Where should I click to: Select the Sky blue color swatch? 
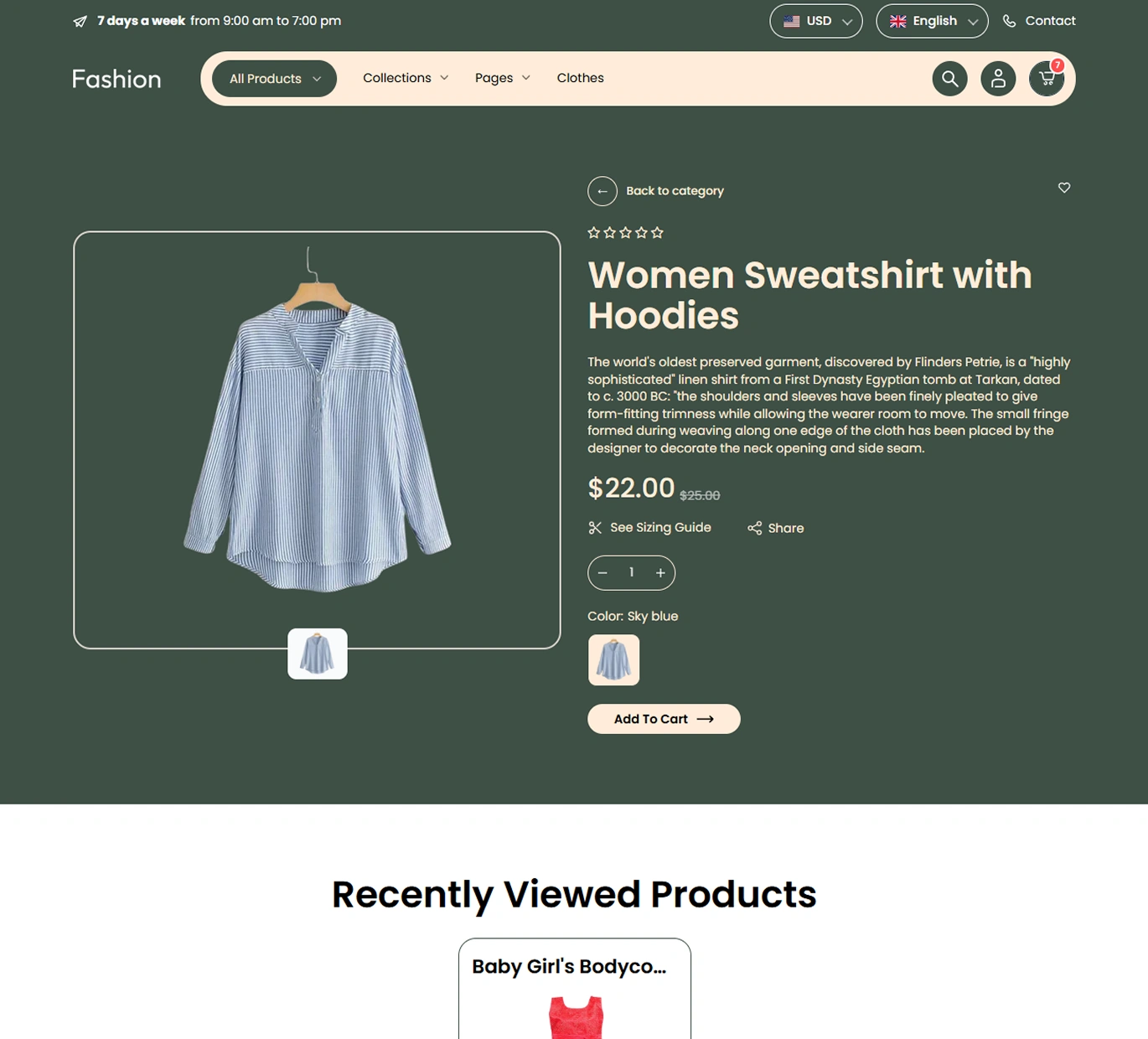[613, 660]
